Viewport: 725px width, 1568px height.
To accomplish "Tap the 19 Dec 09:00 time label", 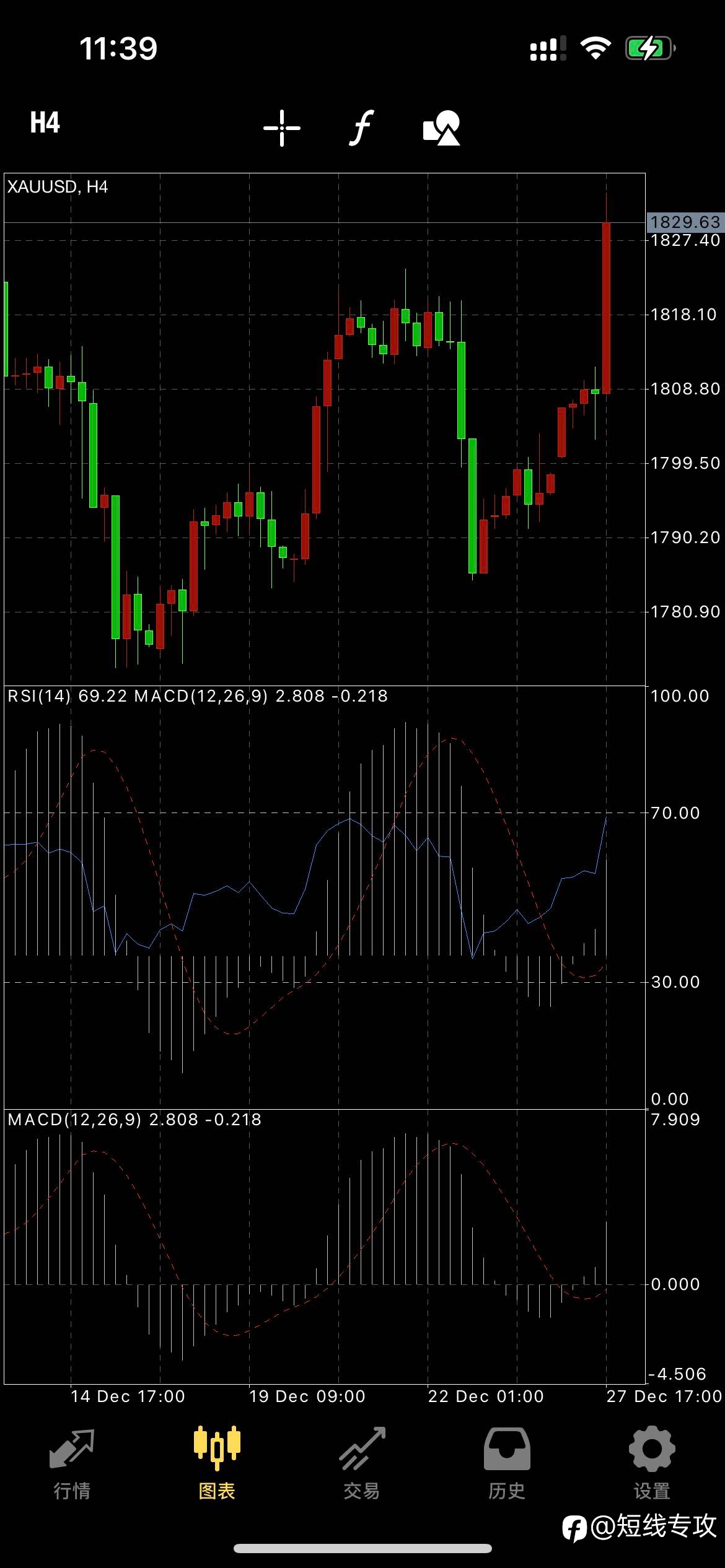I will click(307, 1396).
